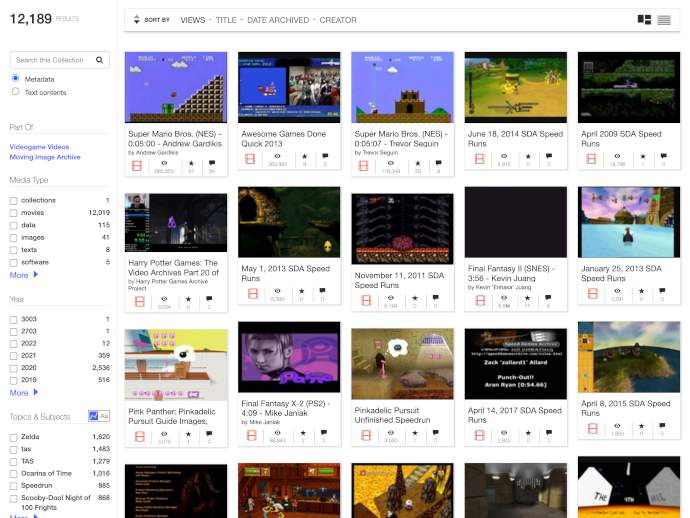Sort results by Title

(x=226, y=20)
